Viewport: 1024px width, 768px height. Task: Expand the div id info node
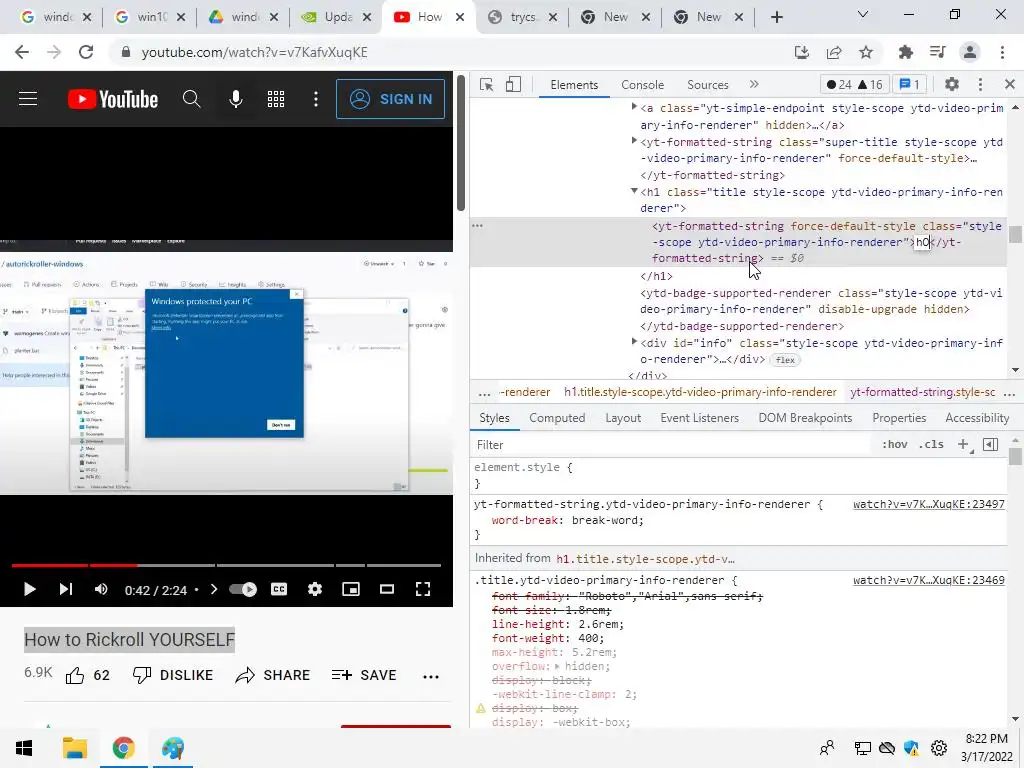click(x=633, y=342)
